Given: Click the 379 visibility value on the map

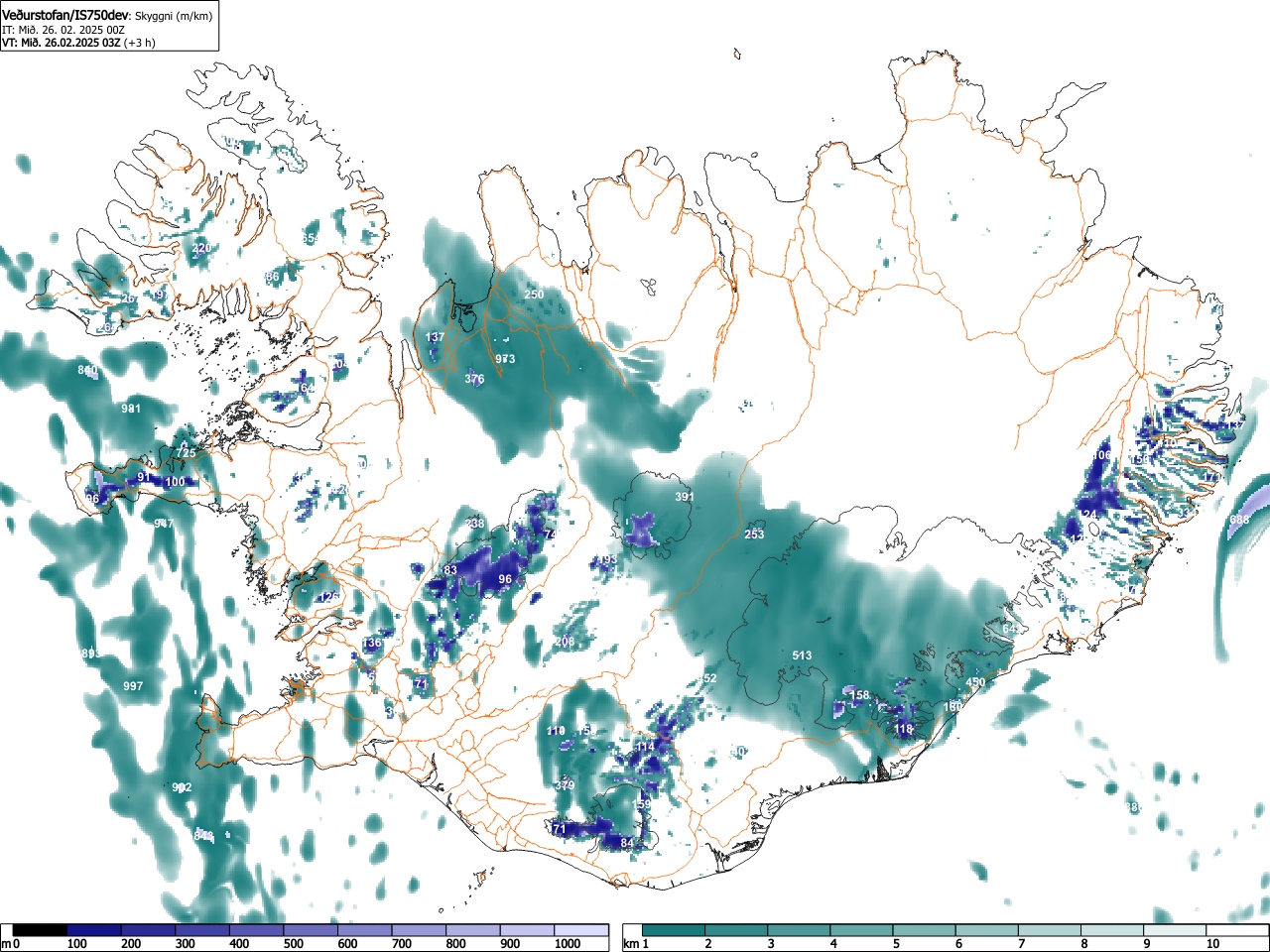Looking at the screenshot, I should tap(565, 785).
